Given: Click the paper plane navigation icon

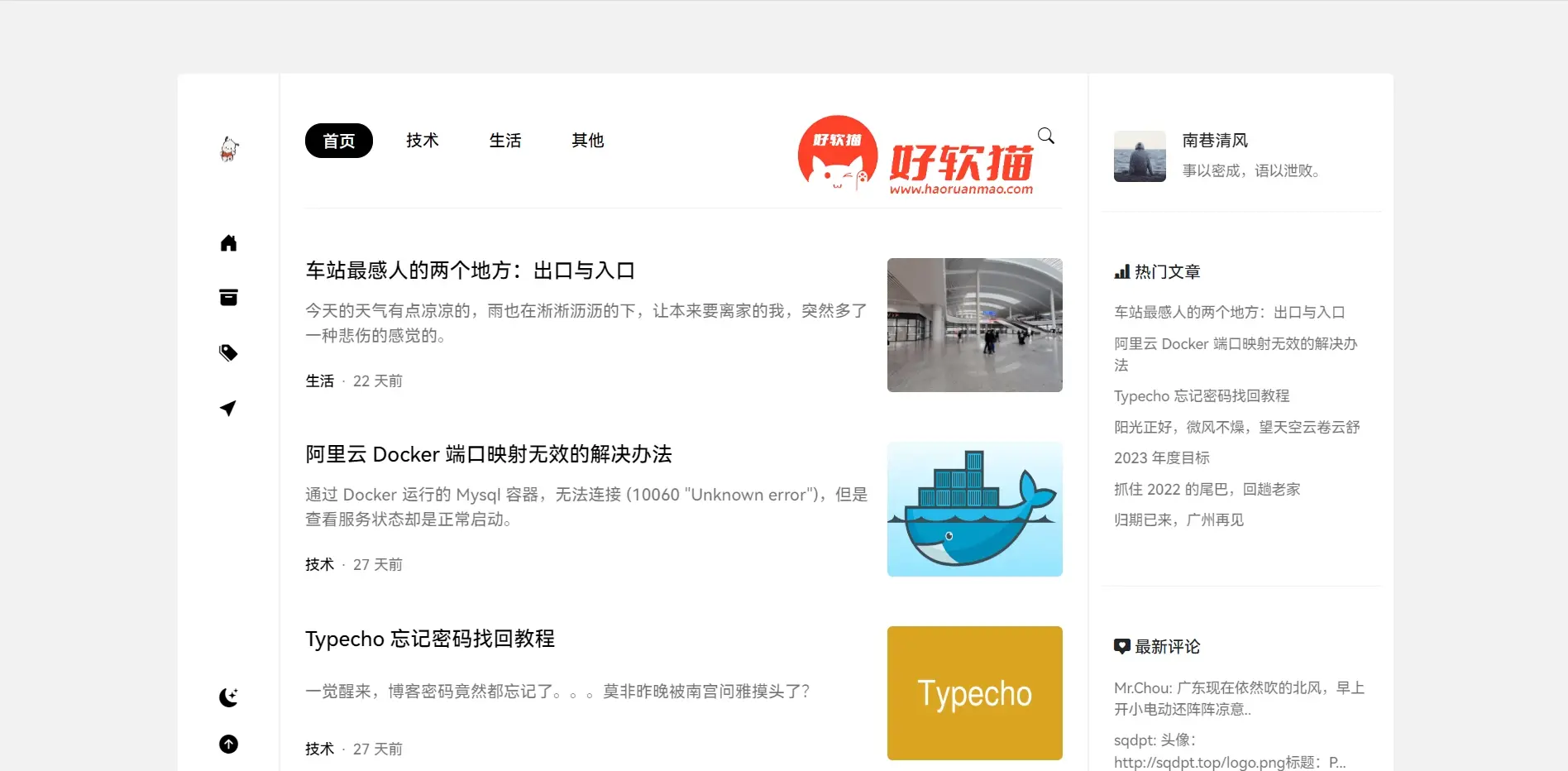Looking at the screenshot, I should point(228,408).
